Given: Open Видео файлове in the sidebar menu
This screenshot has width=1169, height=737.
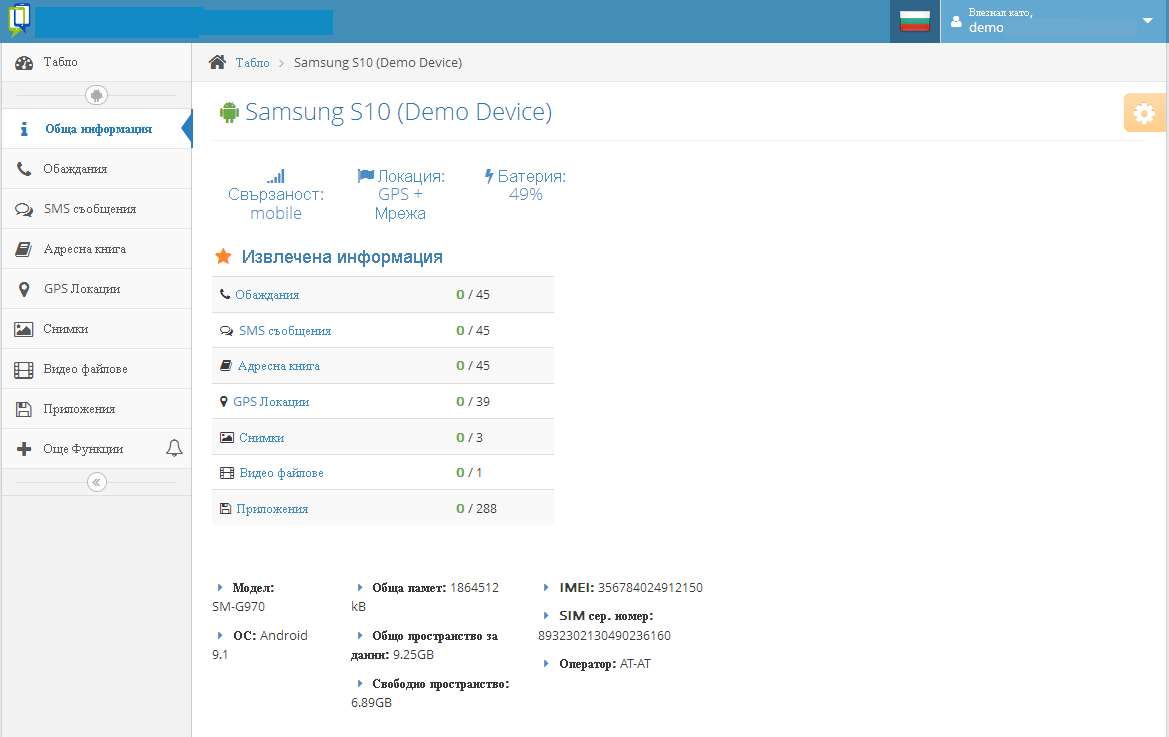Looking at the screenshot, I should pos(96,369).
